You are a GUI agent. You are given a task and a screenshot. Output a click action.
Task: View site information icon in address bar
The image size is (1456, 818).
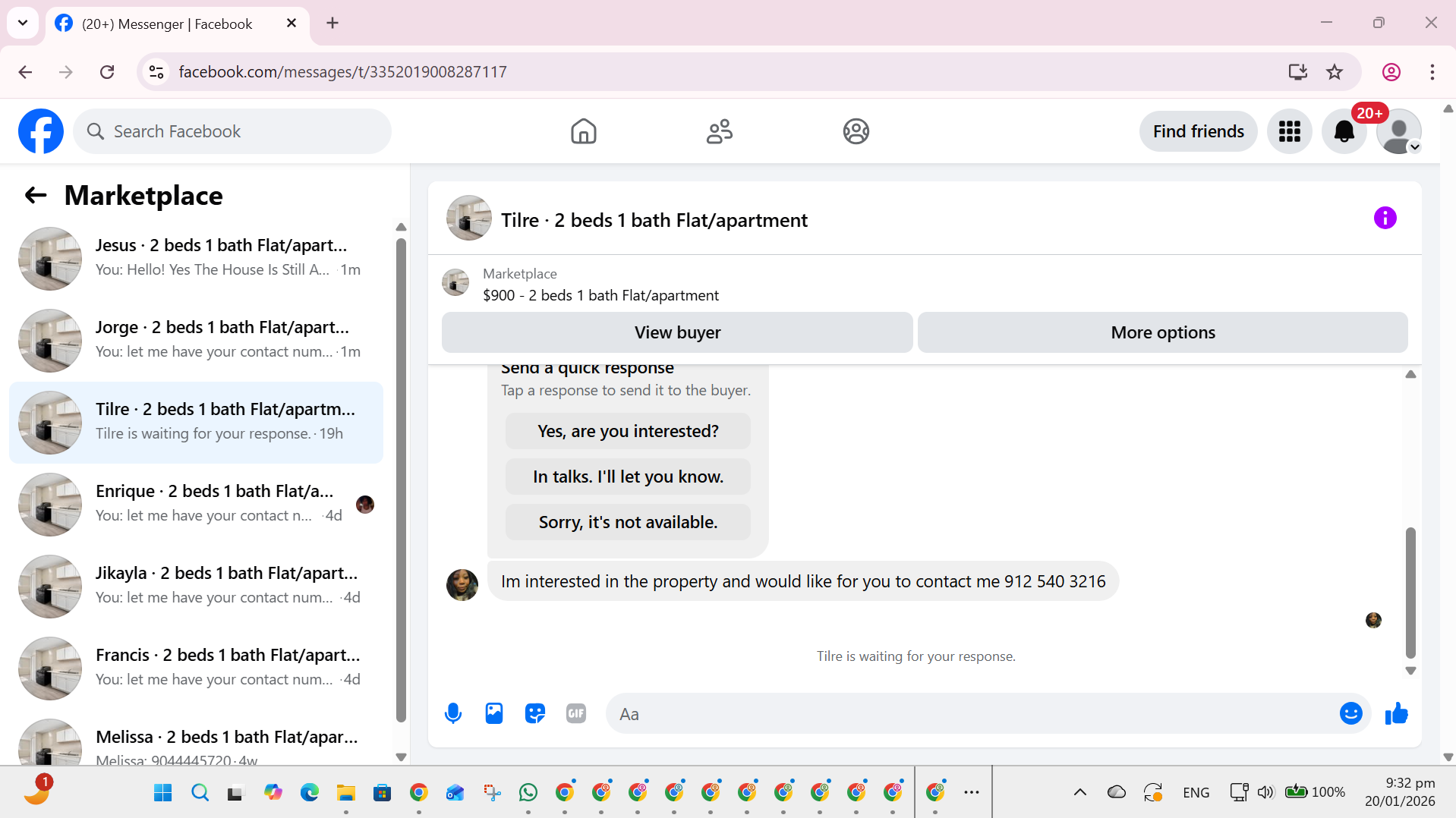[x=156, y=72]
